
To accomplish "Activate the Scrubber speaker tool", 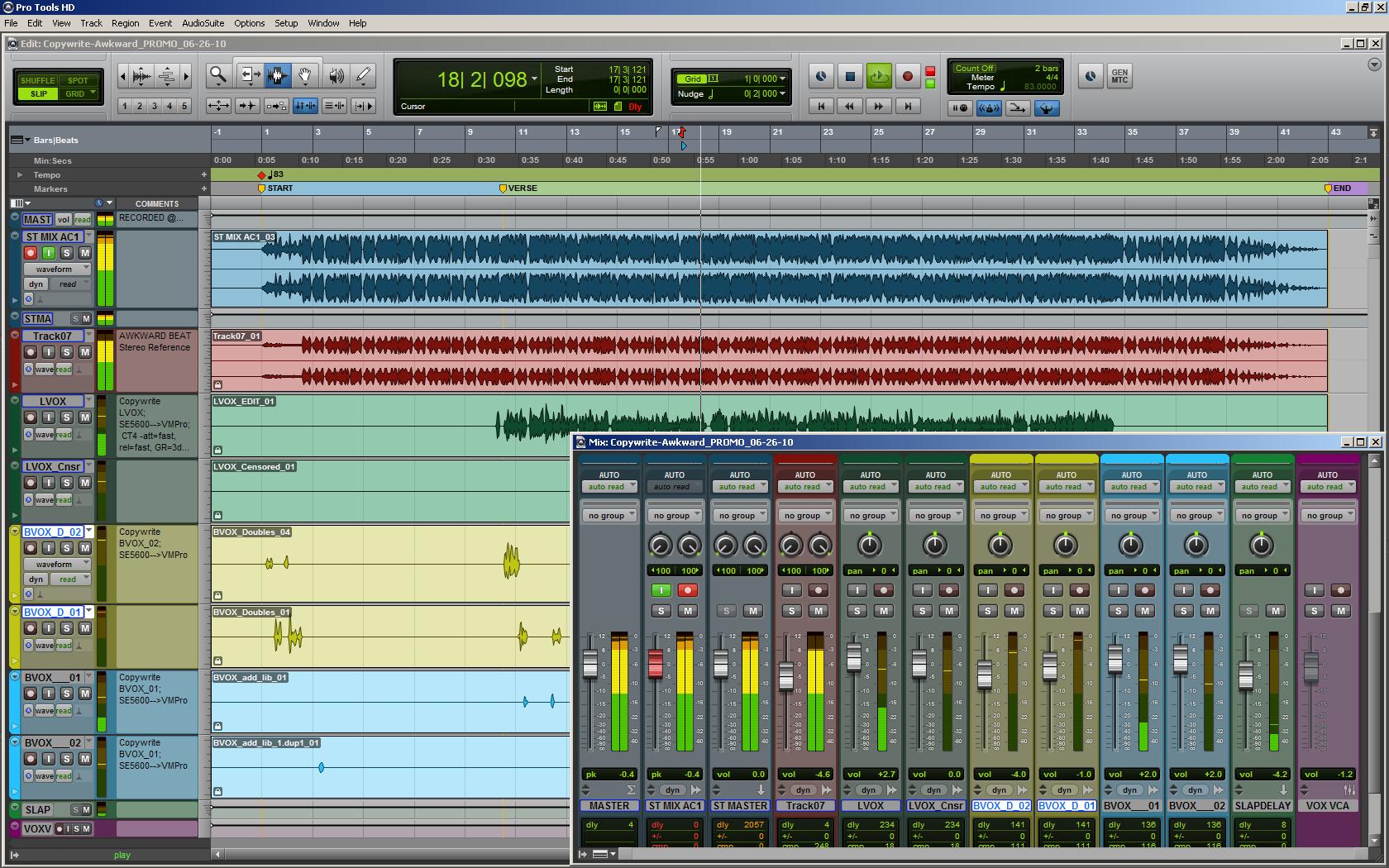I will tap(336, 76).
